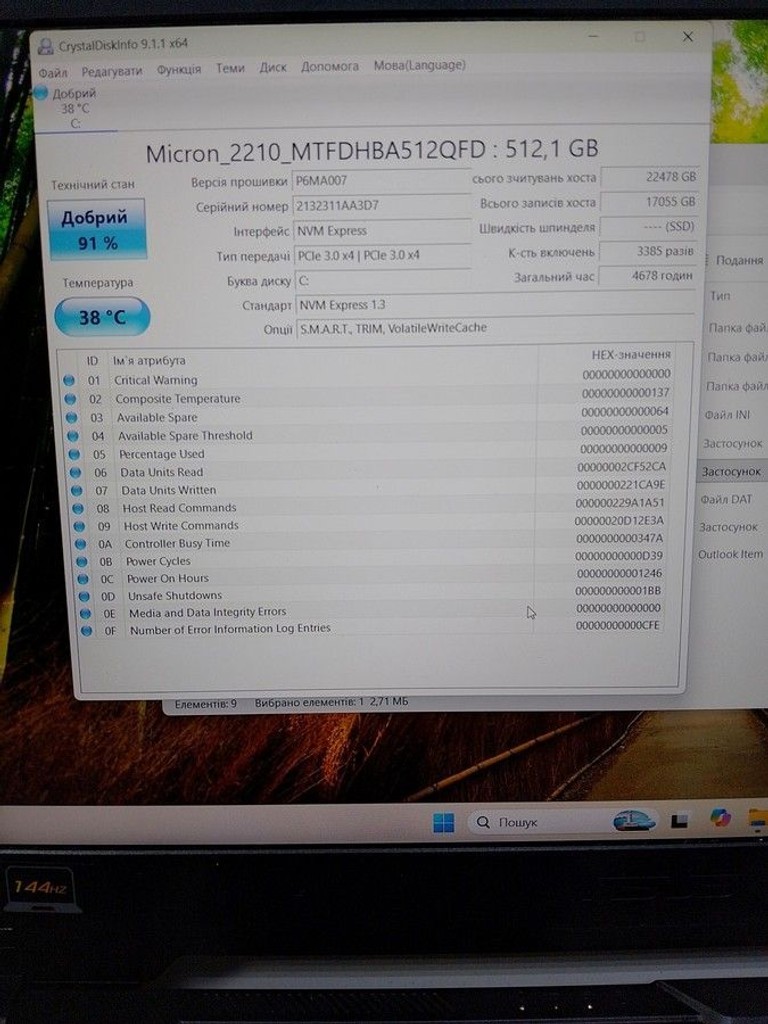Click the Добрий 91 % health status button
The height and width of the screenshot is (1024, 768).
(97, 229)
